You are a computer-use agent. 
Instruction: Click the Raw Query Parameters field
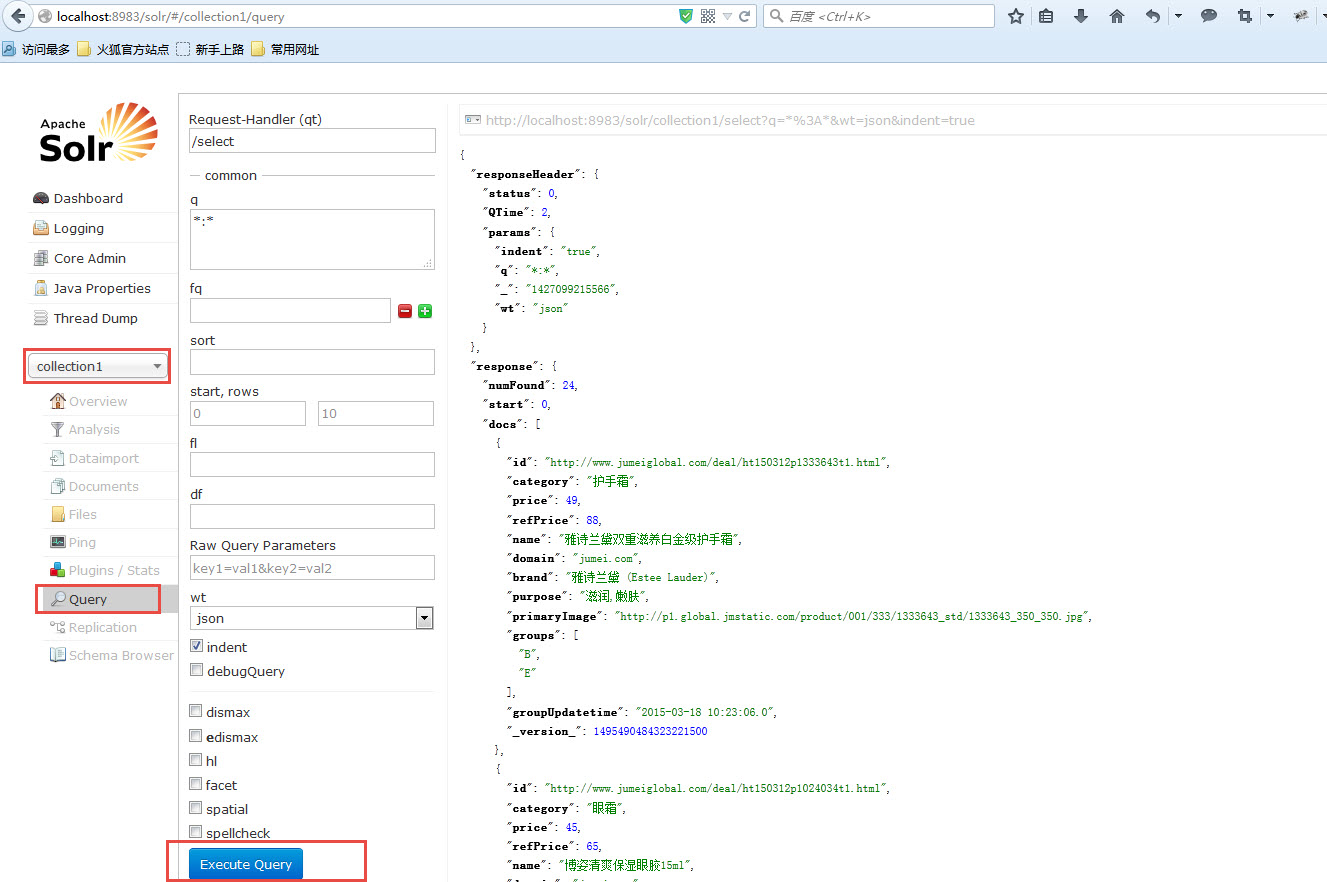tap(312, 567)
